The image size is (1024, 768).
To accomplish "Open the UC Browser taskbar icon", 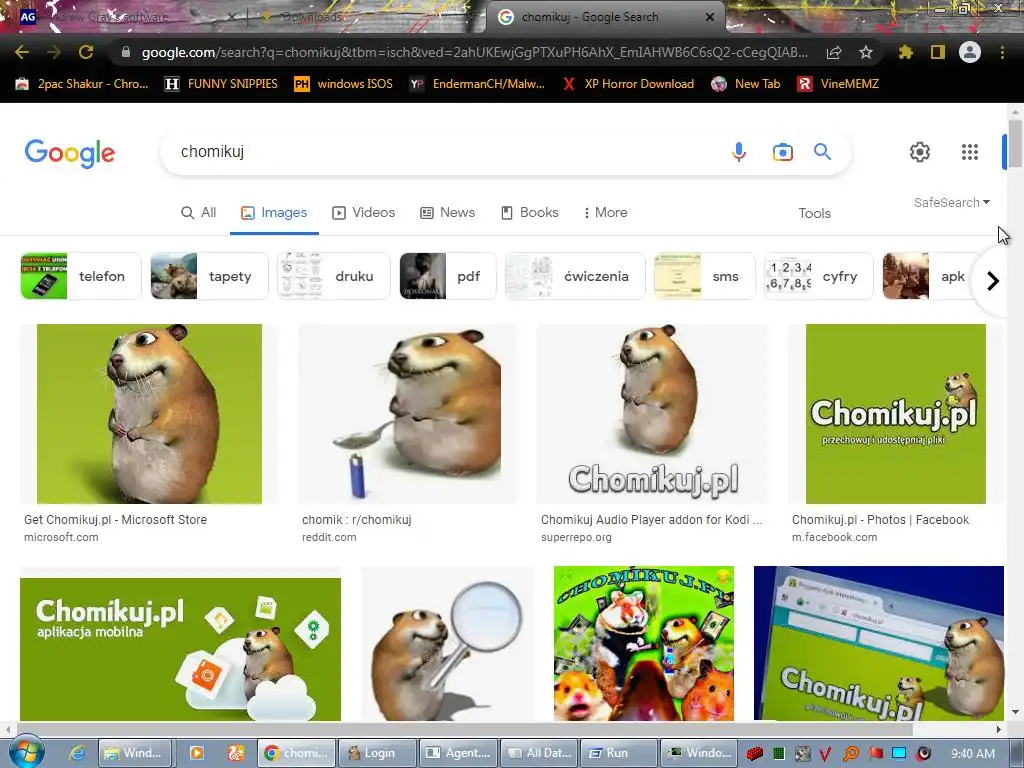I will [x=236, y=753].
